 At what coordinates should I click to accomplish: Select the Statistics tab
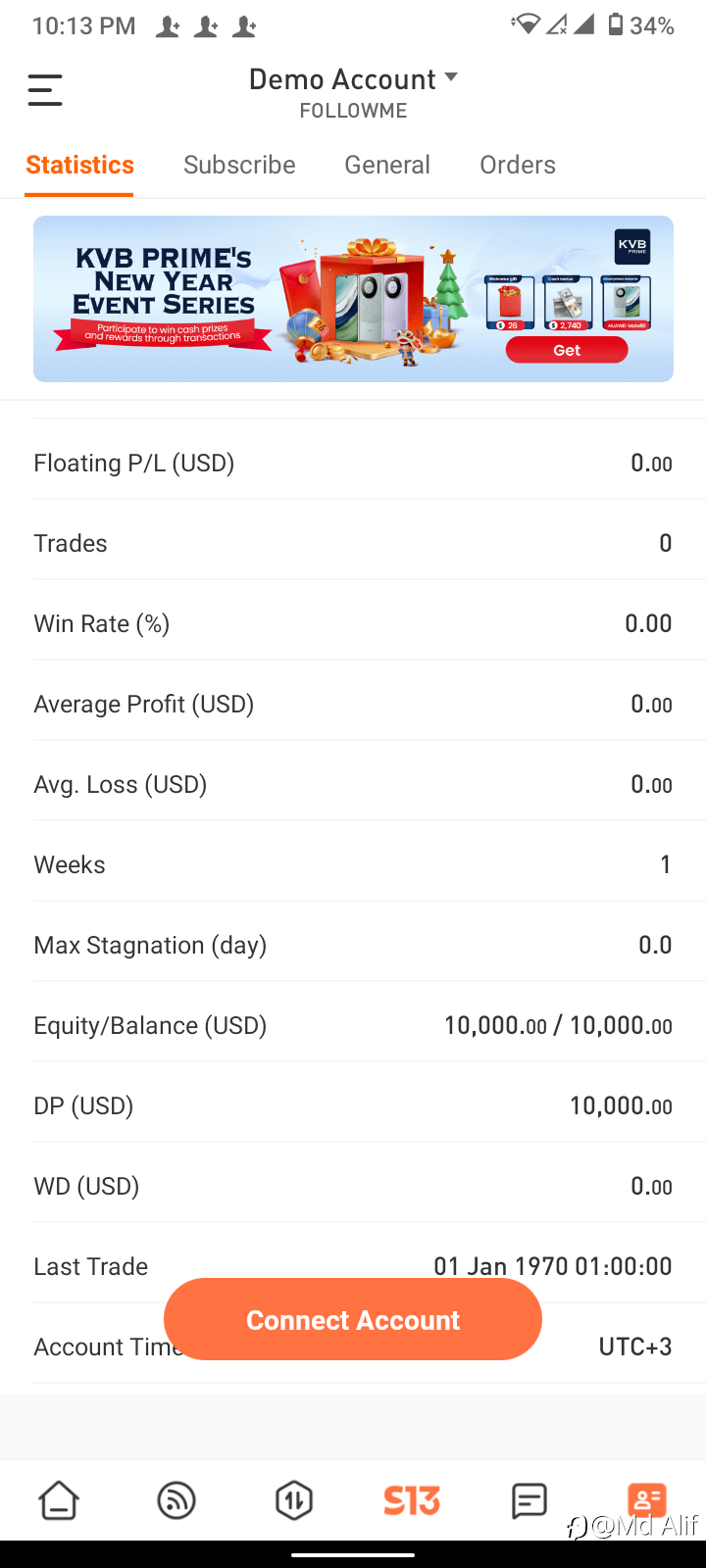coord(79,165)
